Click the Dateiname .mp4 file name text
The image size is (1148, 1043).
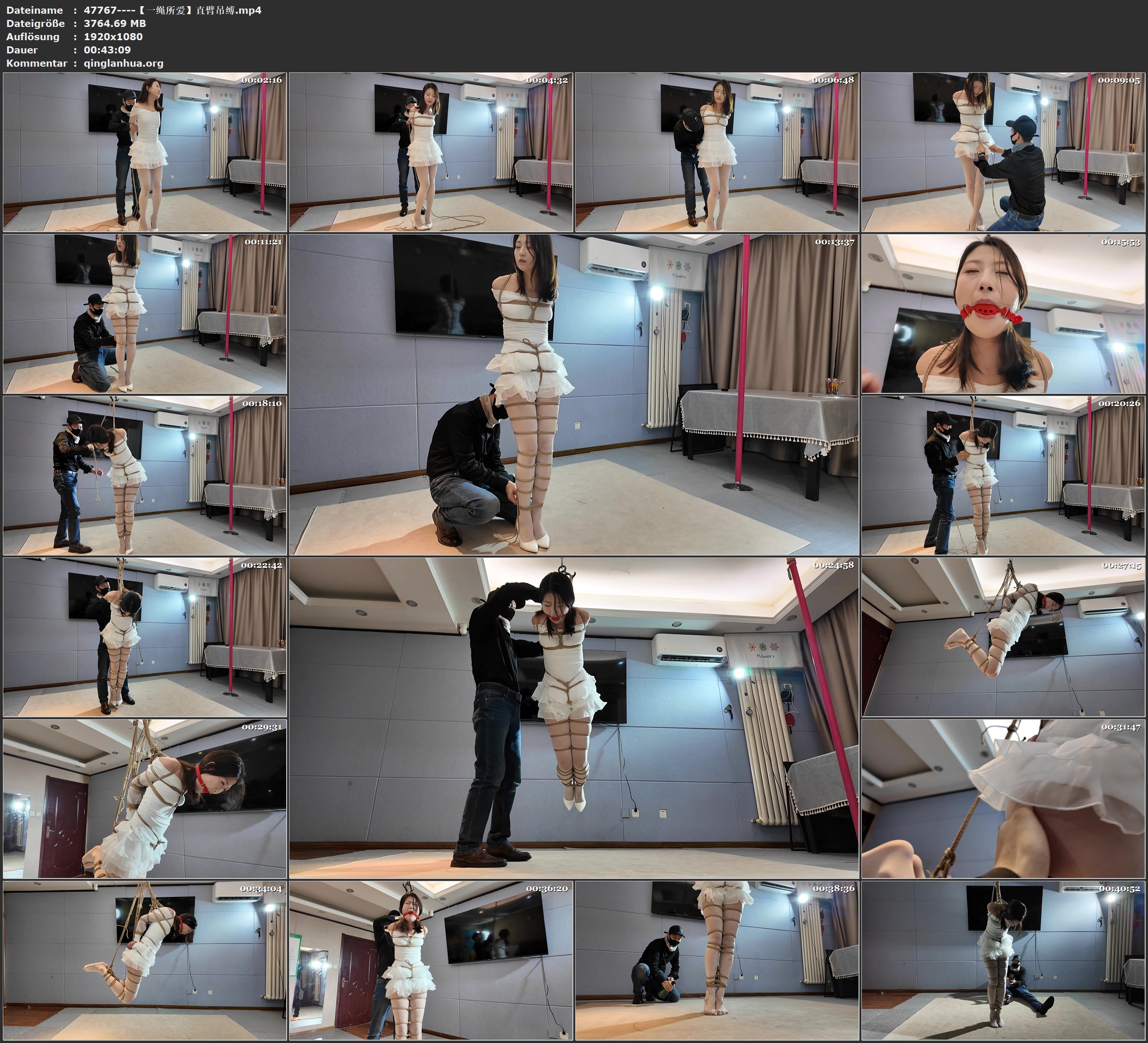coord(173,10)
